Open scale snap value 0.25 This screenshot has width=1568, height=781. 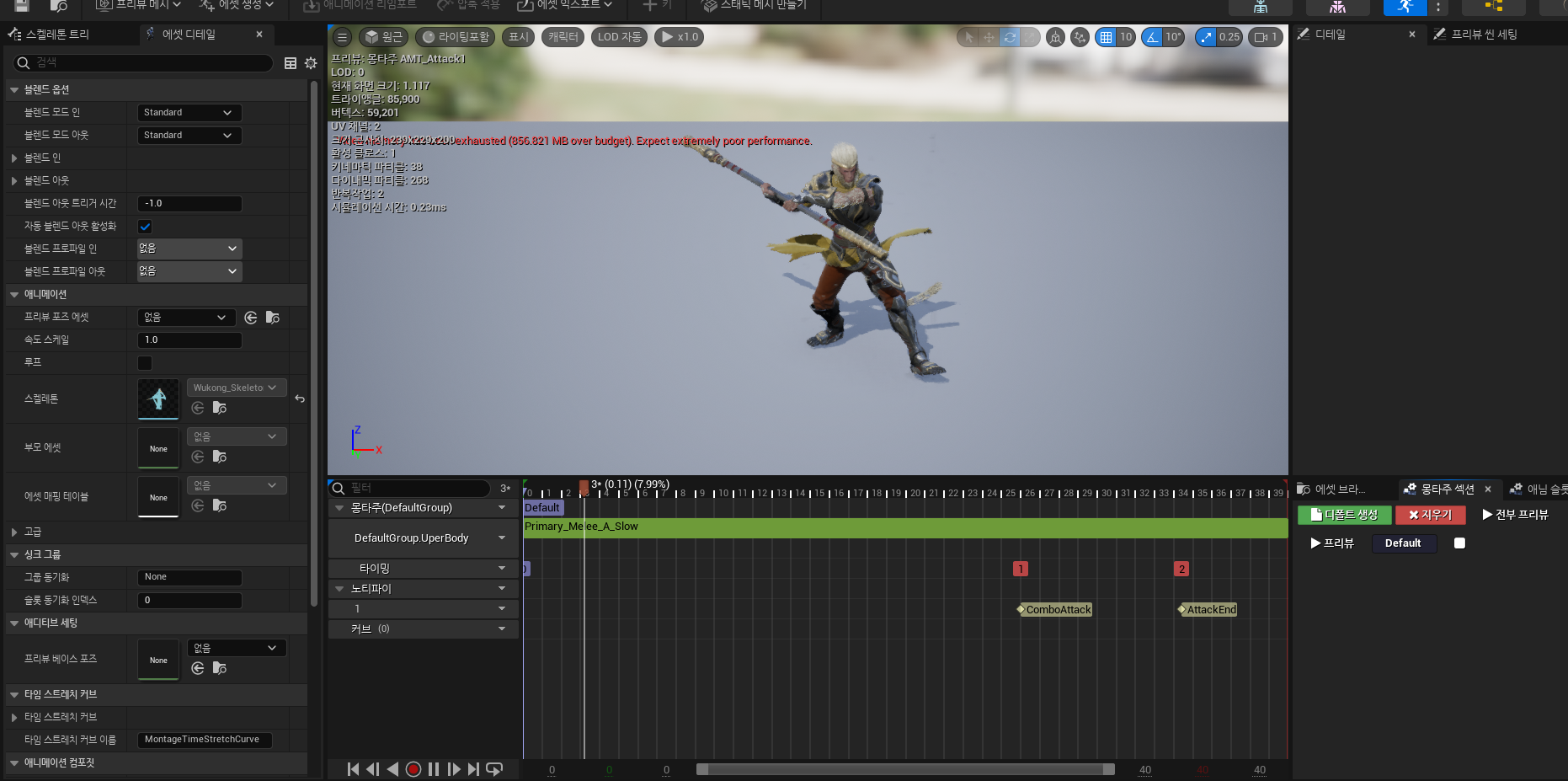(1229, 37)
